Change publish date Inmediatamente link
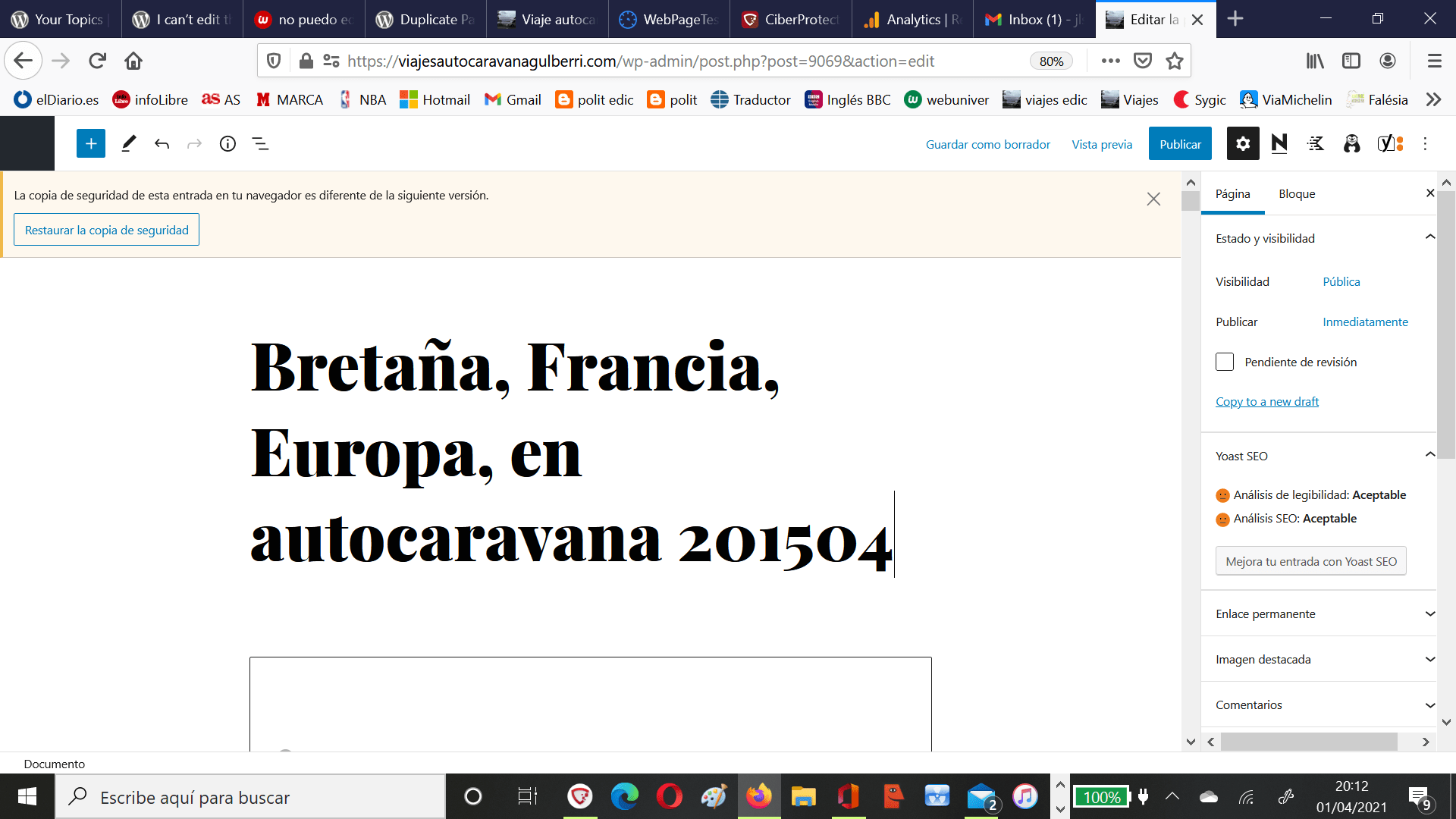Viewport: 1456px width, 819px height. click(1365, 322)
